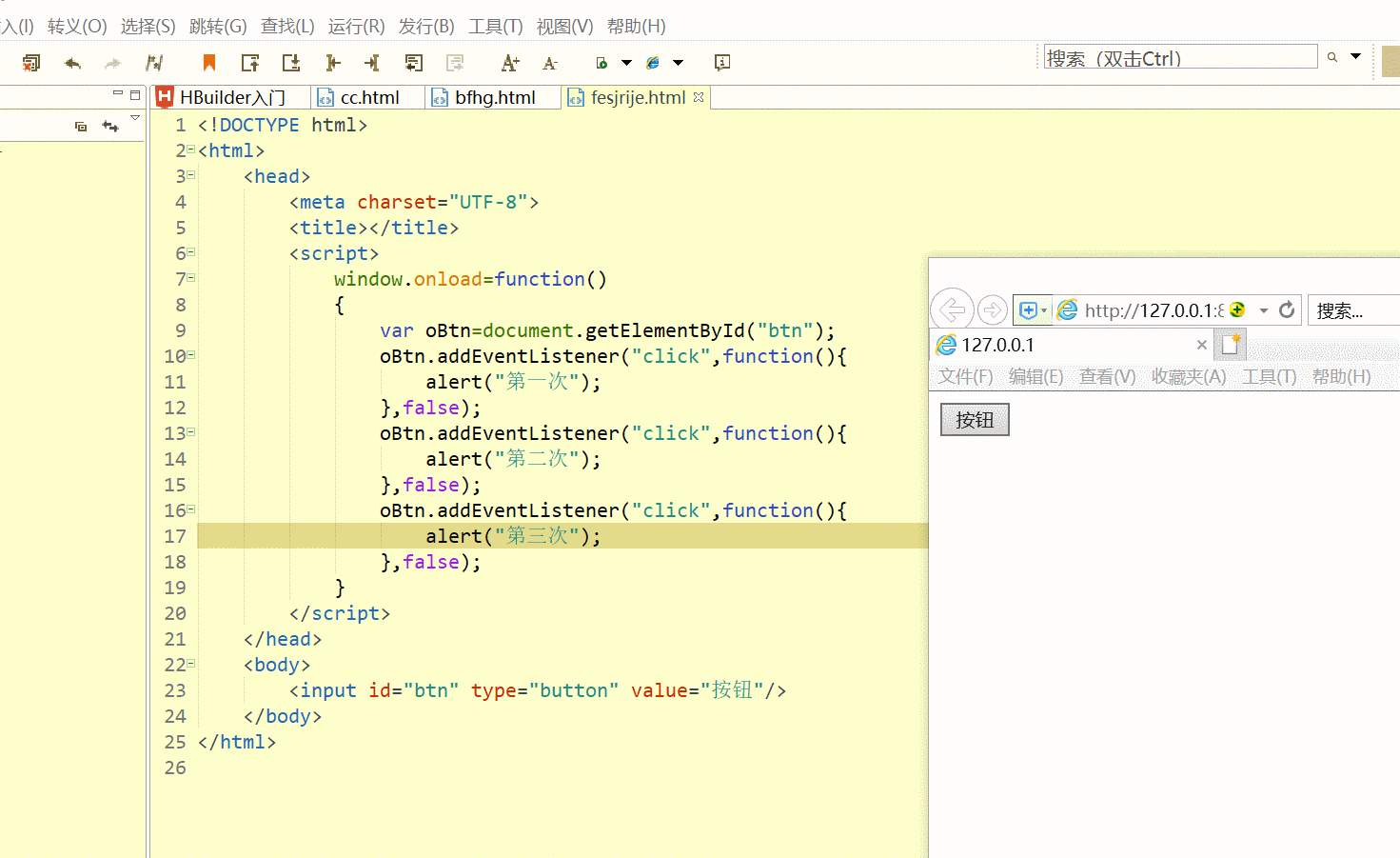The width and height of the screenshot is (1400, 858).
Task: Open the browser selection dropdown arrow
Action: 678,63
